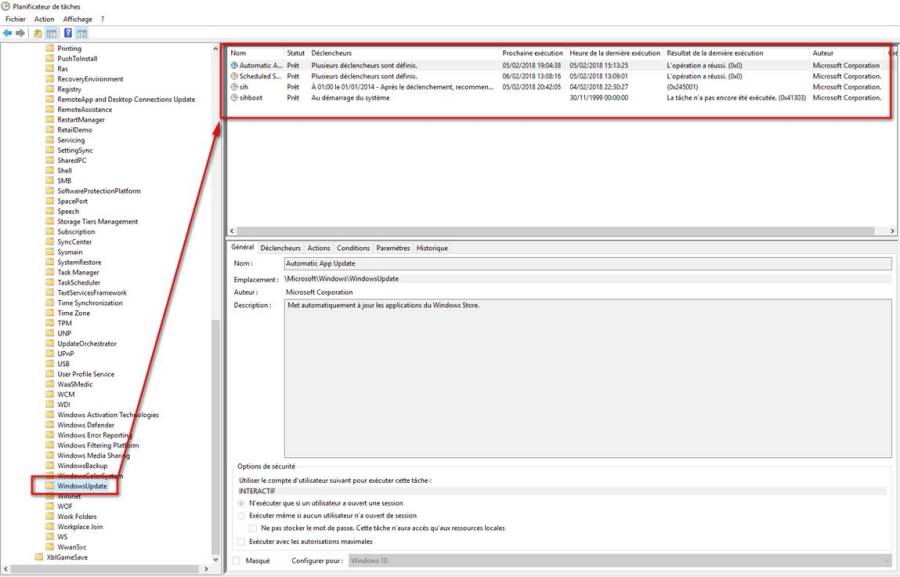The image size is (900, 577).
Task: Click the blue Help toolbar icon
Action: coord(68,33)
